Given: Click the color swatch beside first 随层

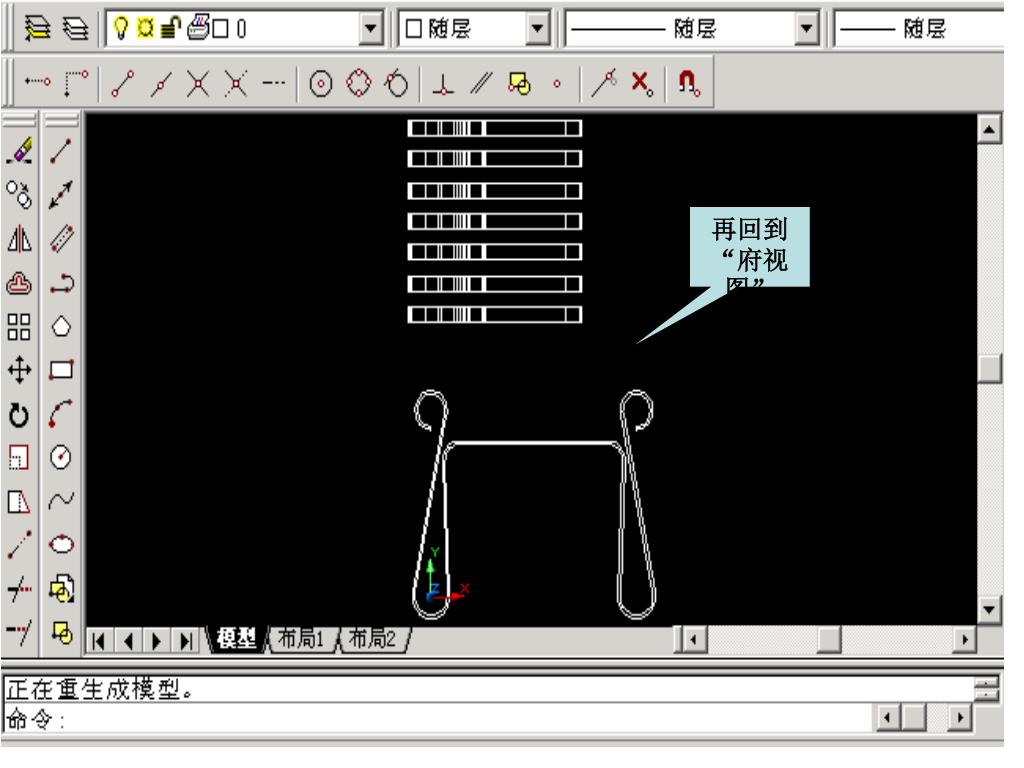Looking at the screenshot, I should 413,29.
